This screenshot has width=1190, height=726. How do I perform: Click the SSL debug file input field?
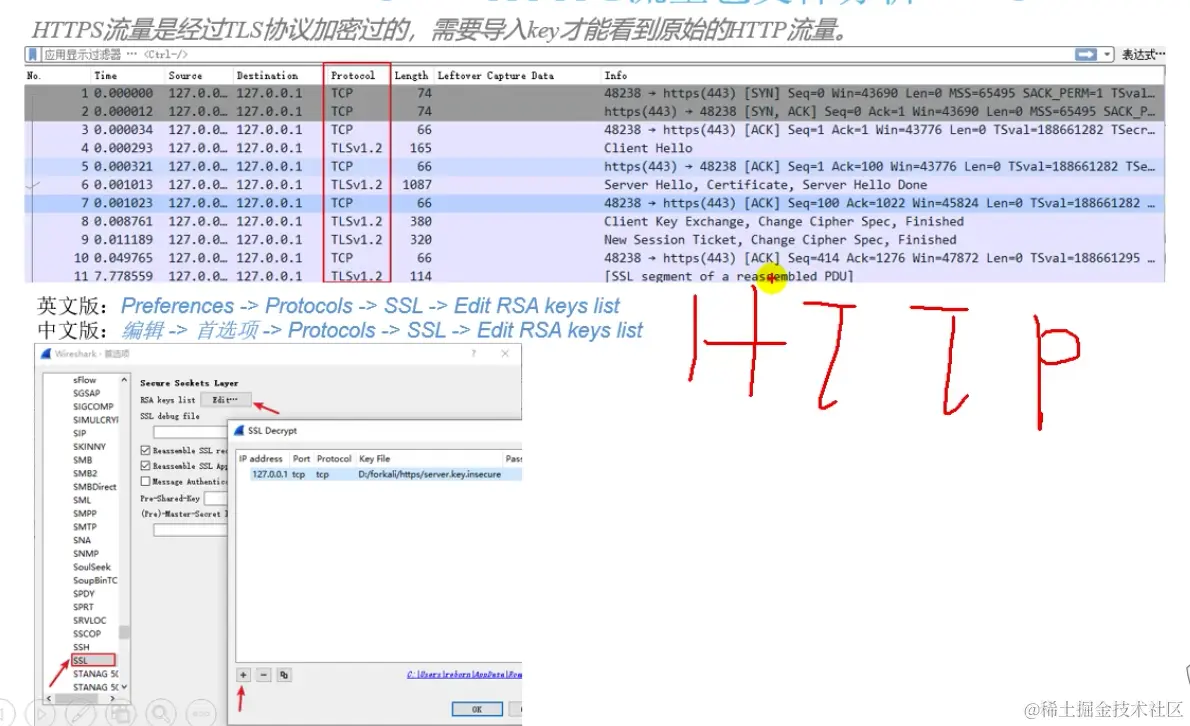coord(190,432)
